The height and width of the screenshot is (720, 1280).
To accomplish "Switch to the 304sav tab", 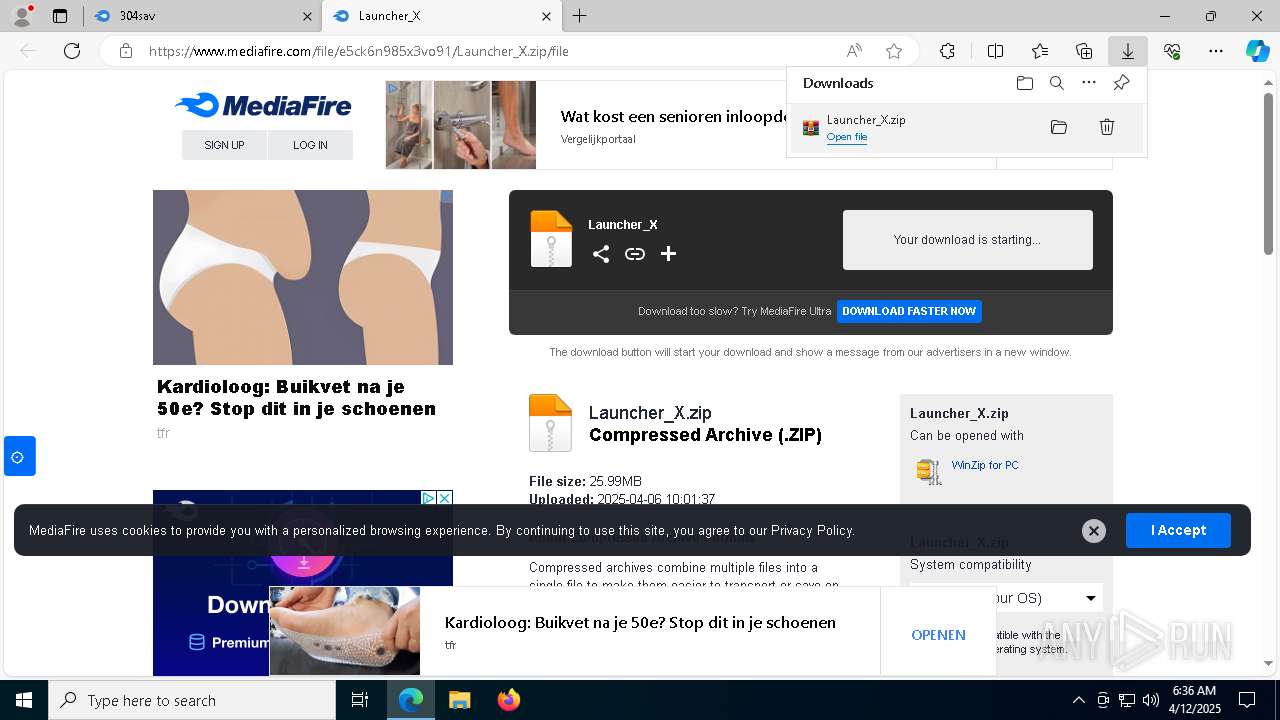I will coord(200,16).
